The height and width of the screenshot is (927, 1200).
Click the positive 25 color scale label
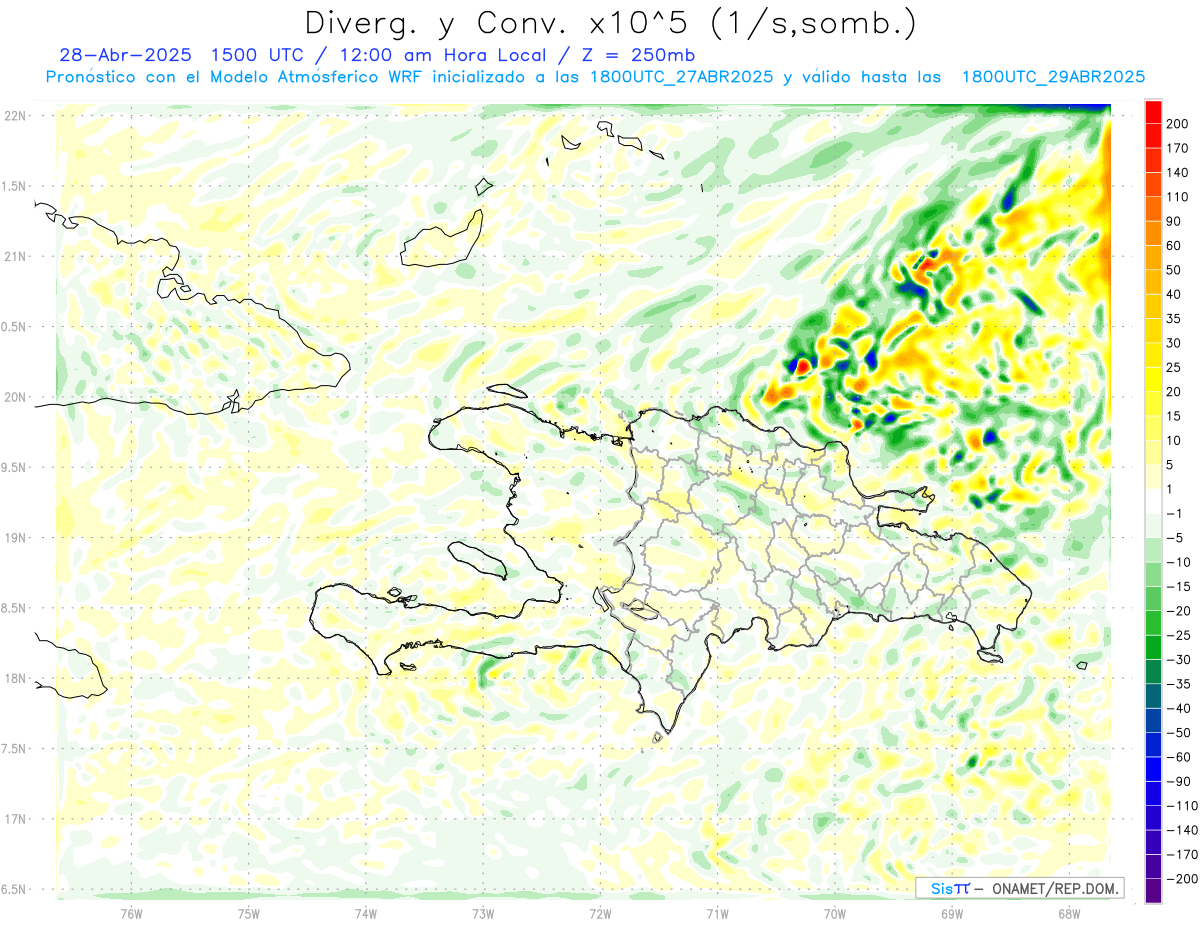(x=1175, y=368)
